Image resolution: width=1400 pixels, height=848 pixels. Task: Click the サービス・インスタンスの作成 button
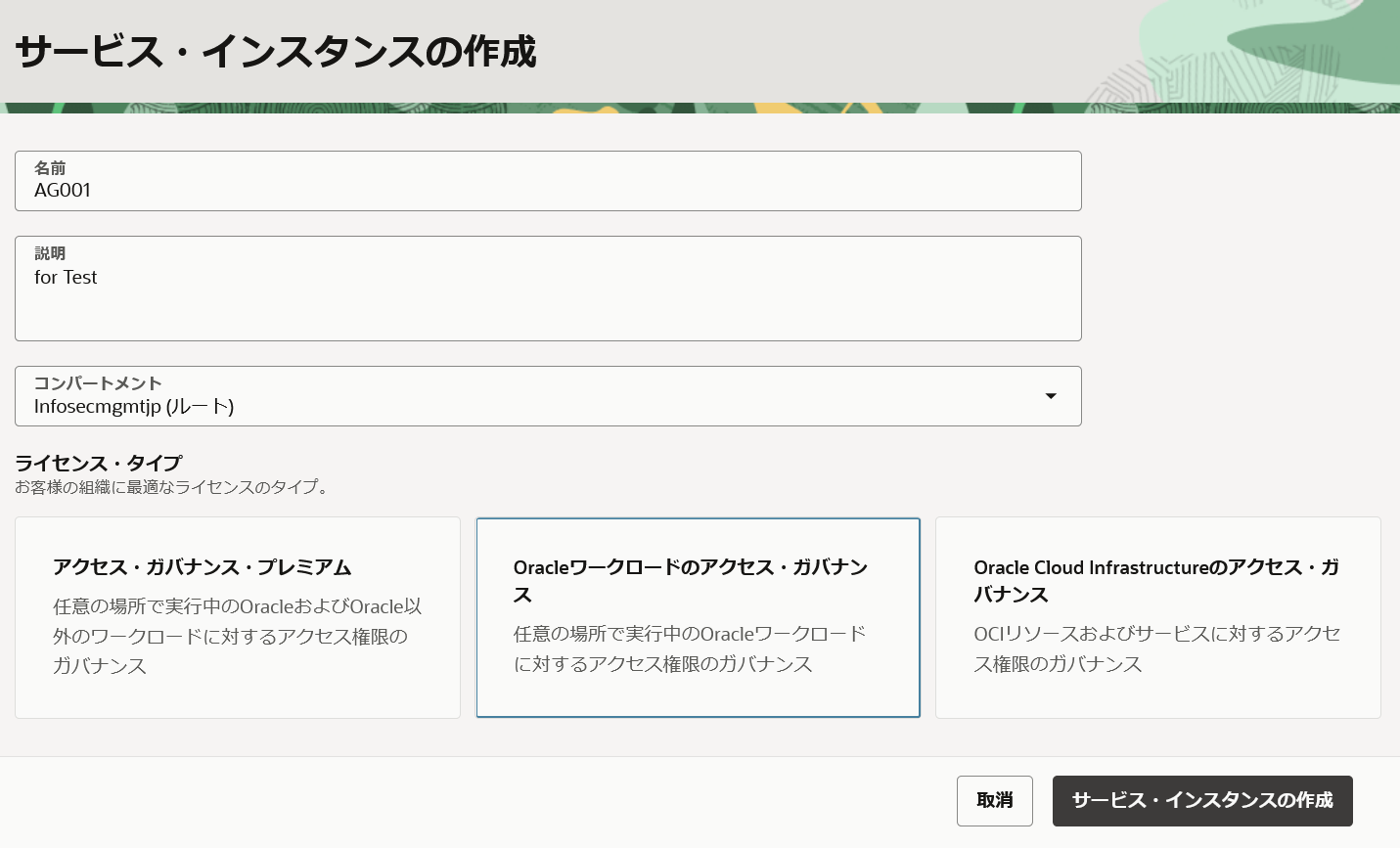pyautogui.click(x=1202, y=801)
